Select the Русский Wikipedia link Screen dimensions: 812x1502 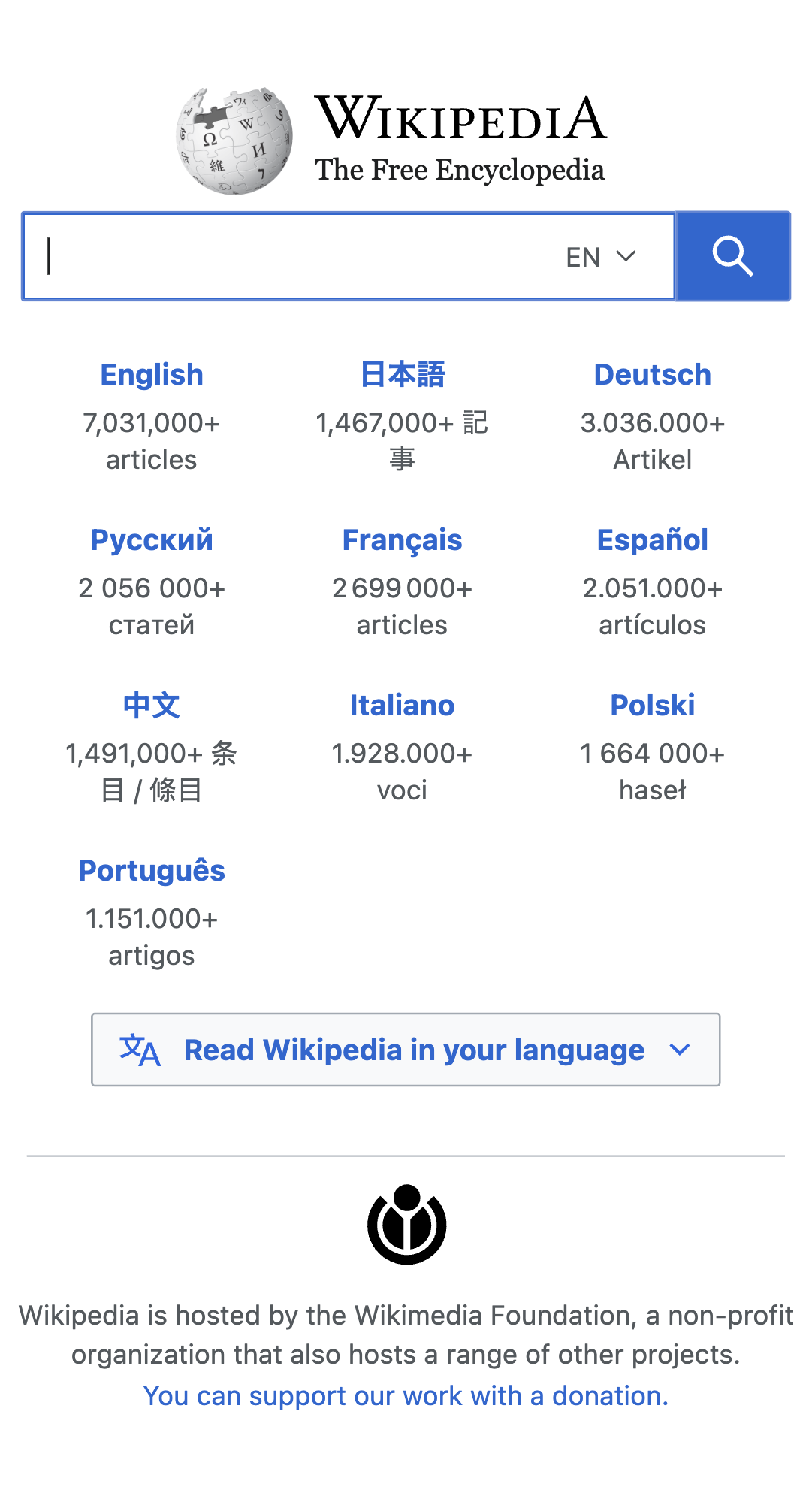click(x=152, y=540)
